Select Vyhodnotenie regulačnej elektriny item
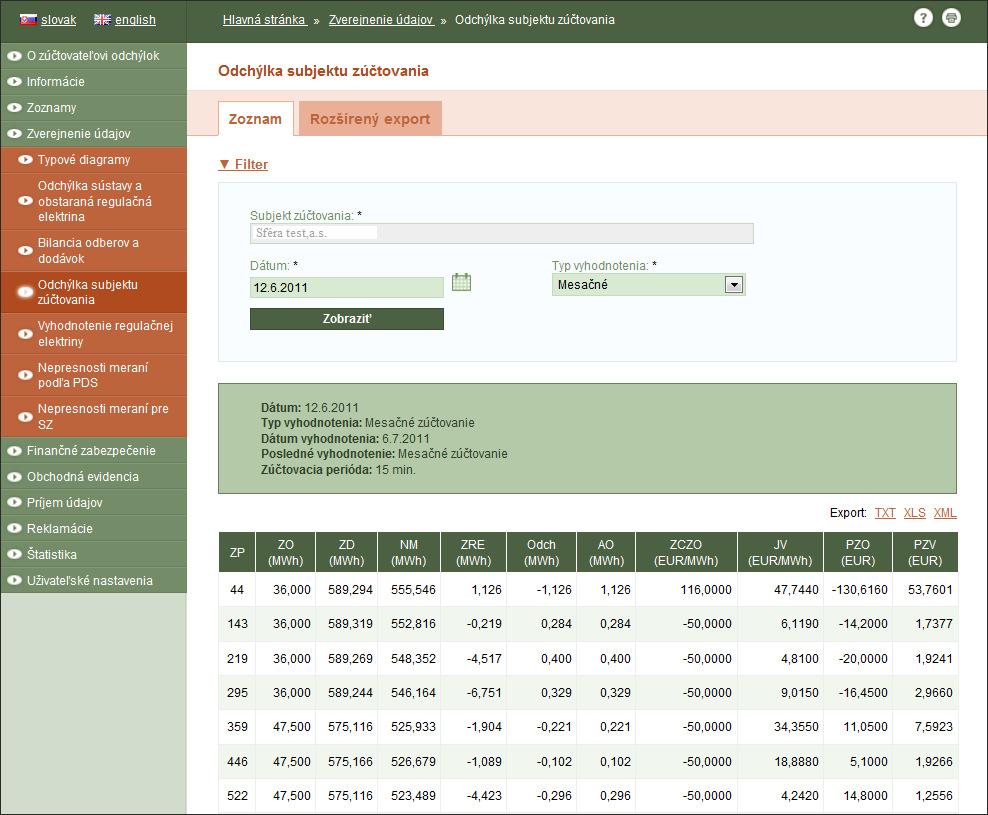The width and height of the screenshot is (988, 815). pyautogui.click(x=93, y=334)
